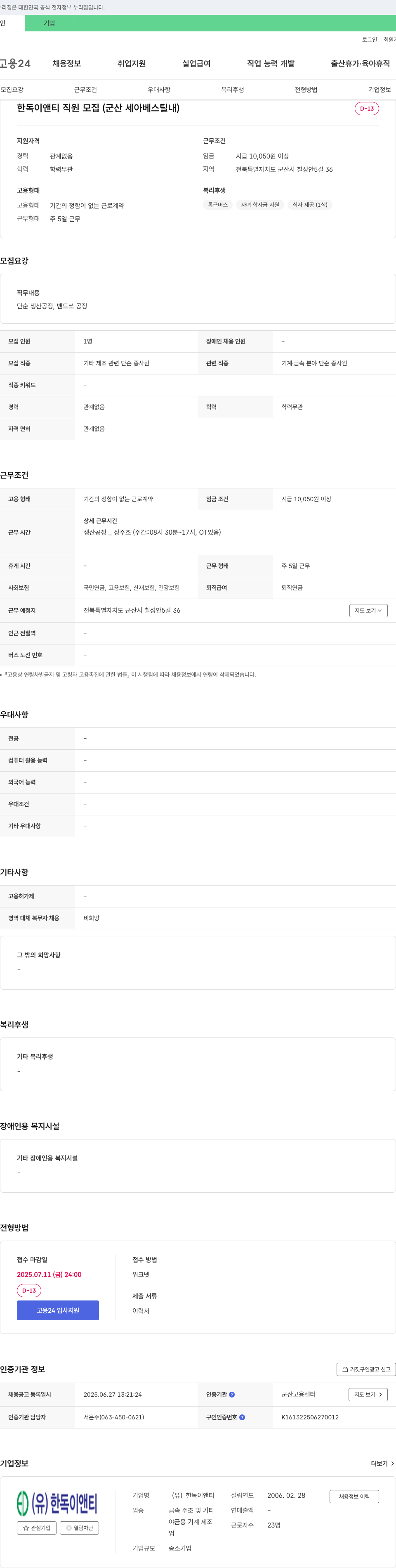
Task: Jump to 기업정보 section tab
Action: click(379, 90)
